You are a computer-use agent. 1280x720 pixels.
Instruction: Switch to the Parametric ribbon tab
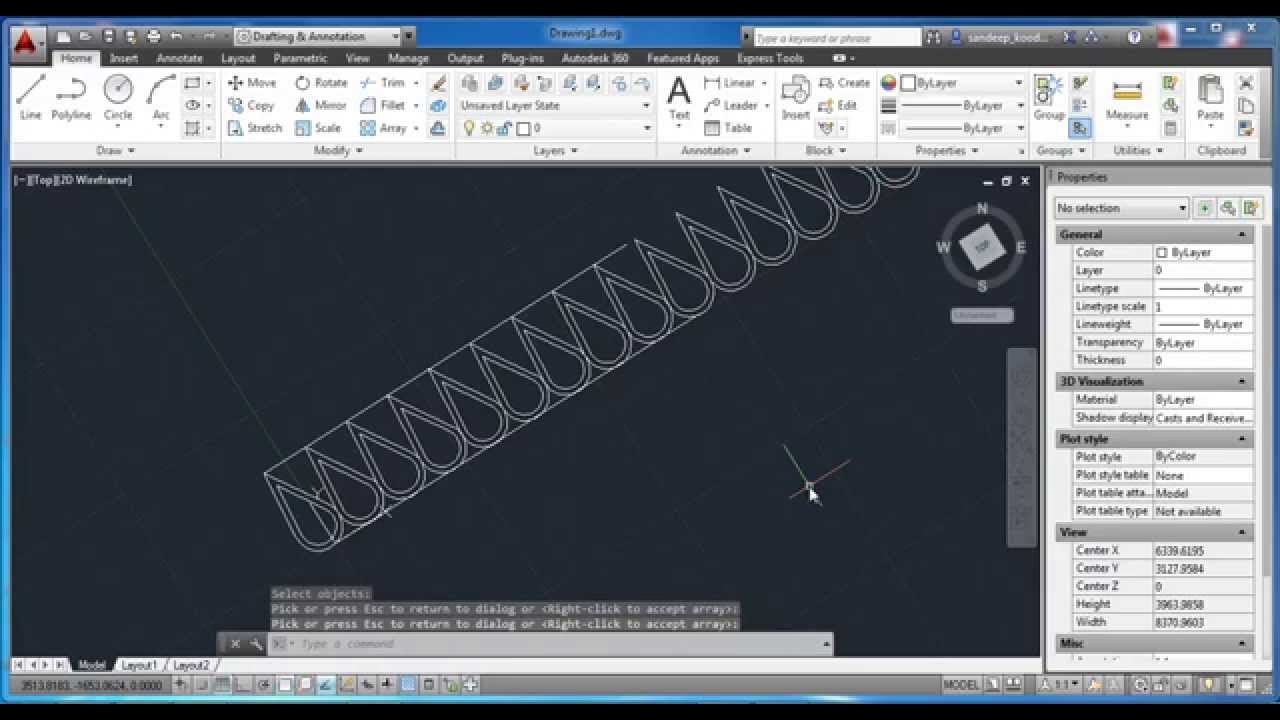(300, 58)
